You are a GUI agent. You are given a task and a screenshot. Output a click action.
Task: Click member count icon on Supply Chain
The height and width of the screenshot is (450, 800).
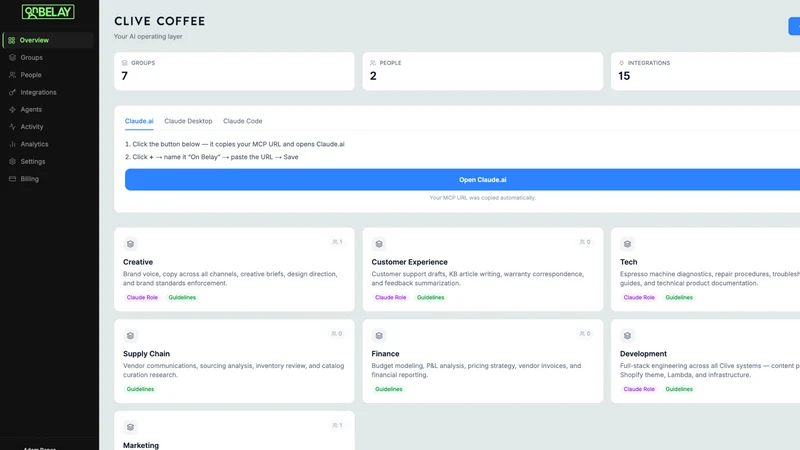[334, 334]
